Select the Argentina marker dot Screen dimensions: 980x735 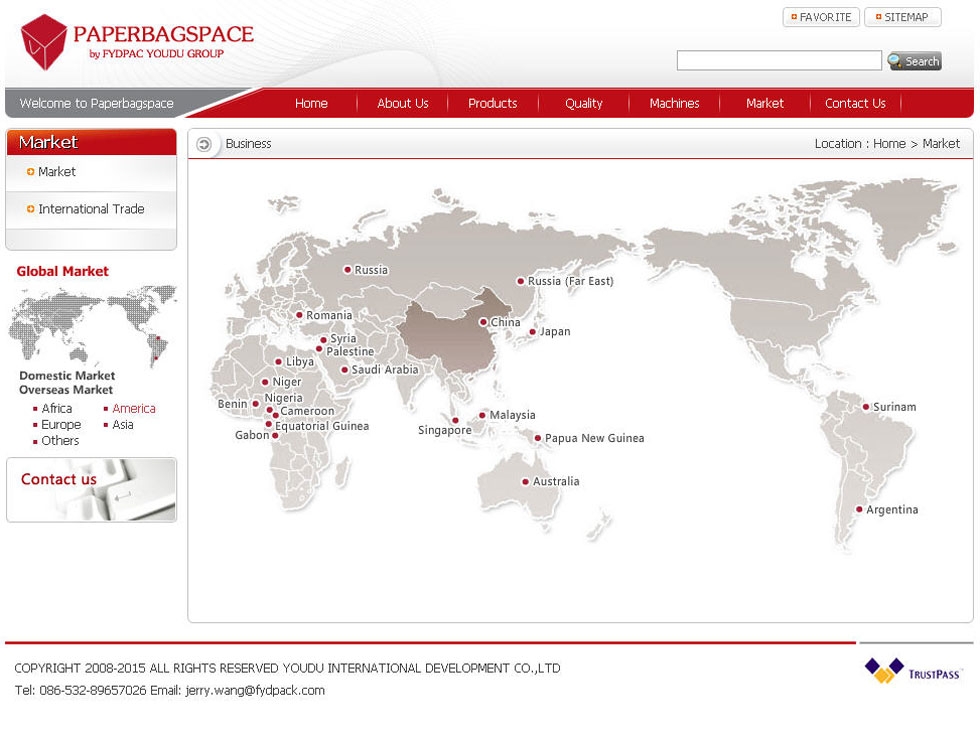859,509
